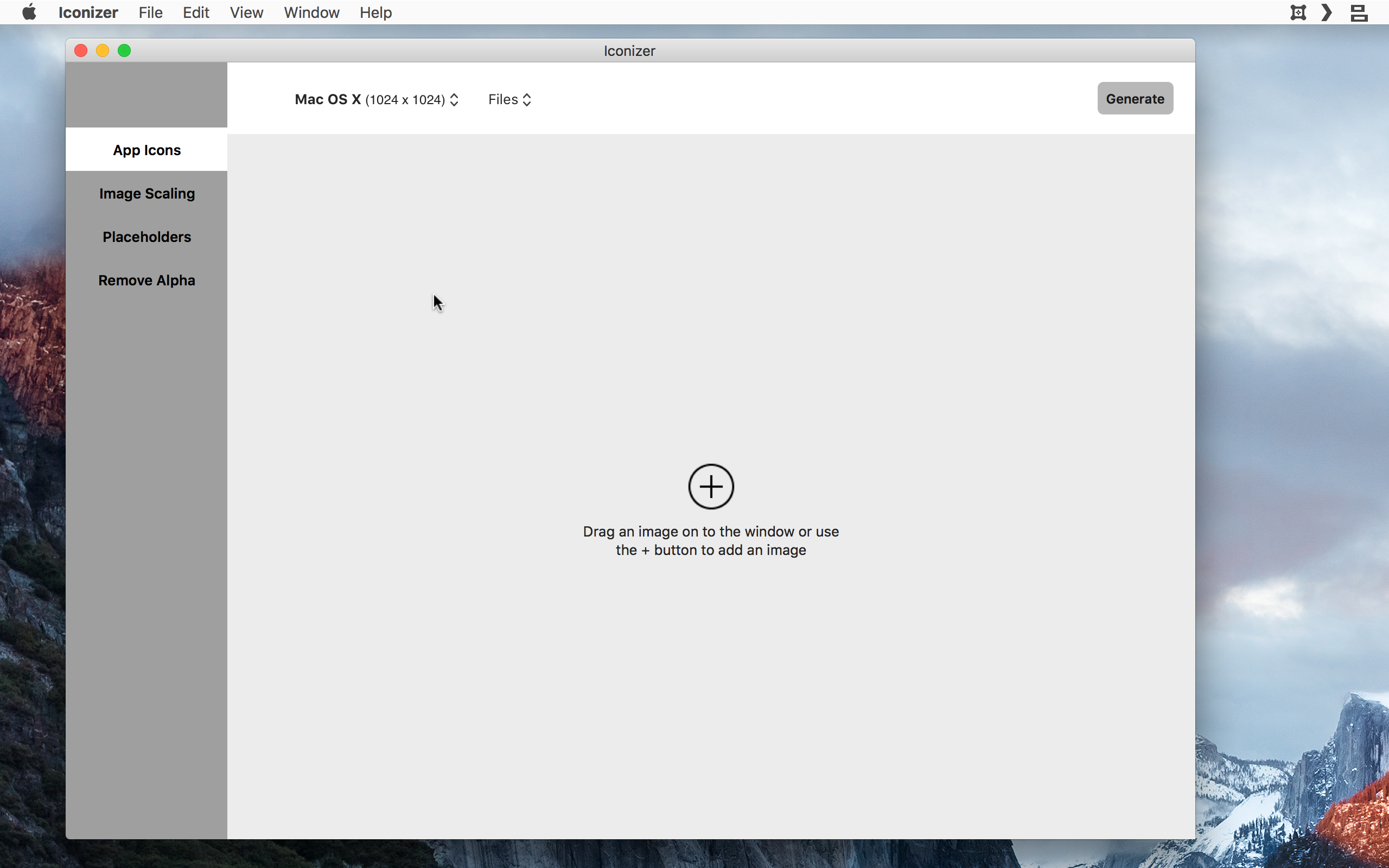Click the green zoom window button
Viewport: 1389px width, 868px height.
tap(124, 50)
